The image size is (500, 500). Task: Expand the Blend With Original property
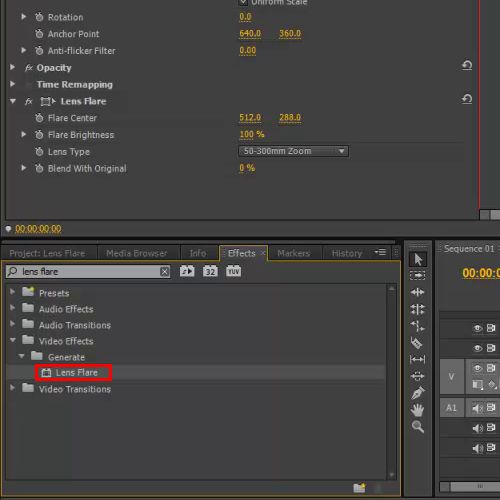pos(23,167)
